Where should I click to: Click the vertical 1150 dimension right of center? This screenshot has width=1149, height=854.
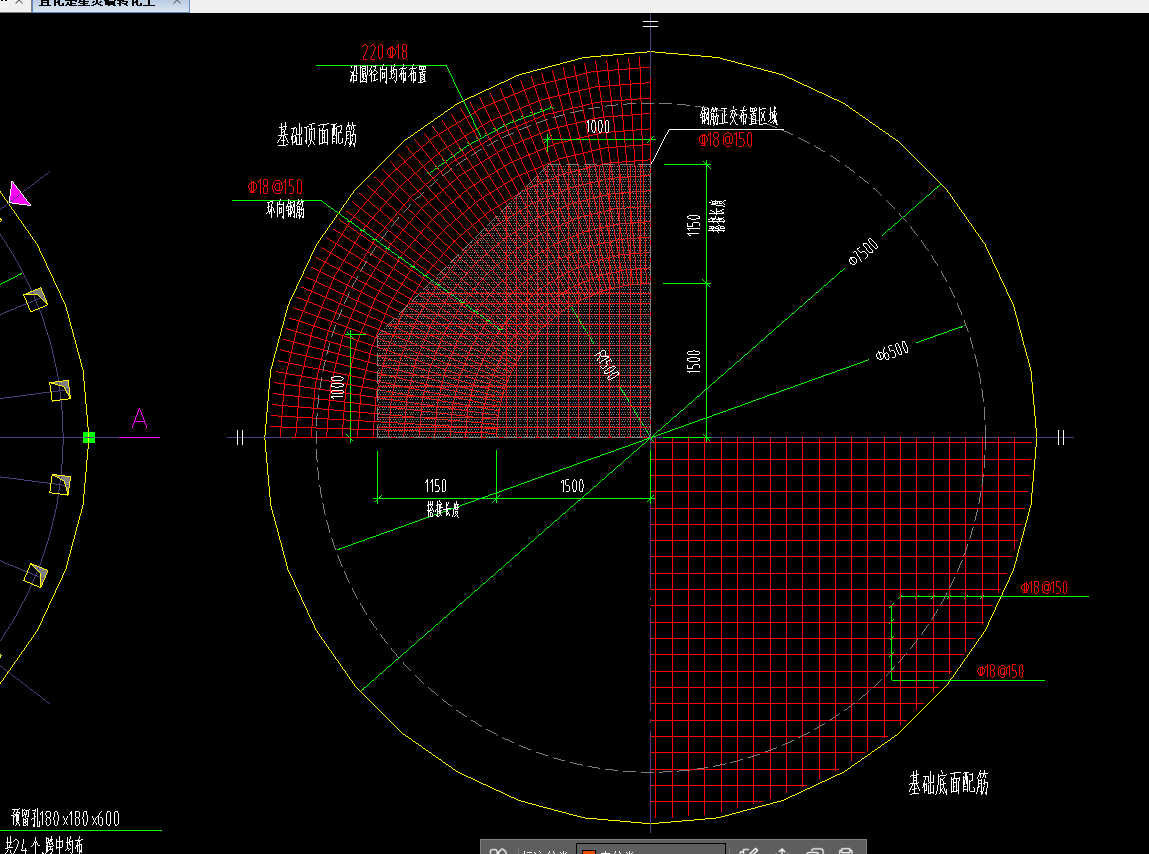tap(693, 225)
